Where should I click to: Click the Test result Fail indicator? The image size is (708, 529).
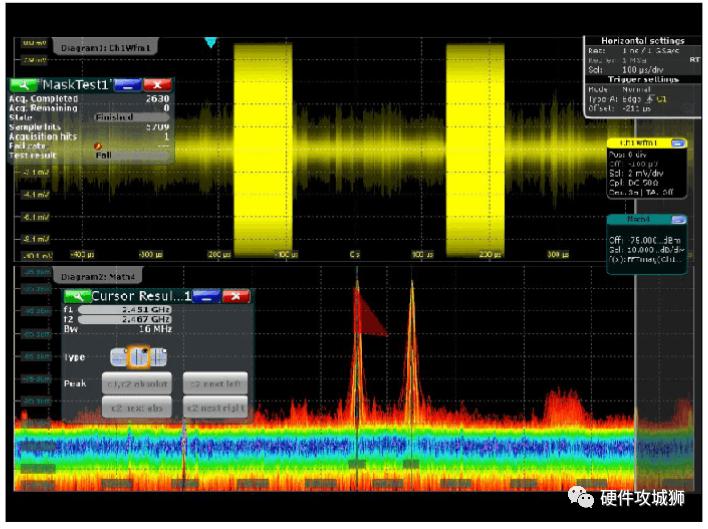tap(132, 155)
